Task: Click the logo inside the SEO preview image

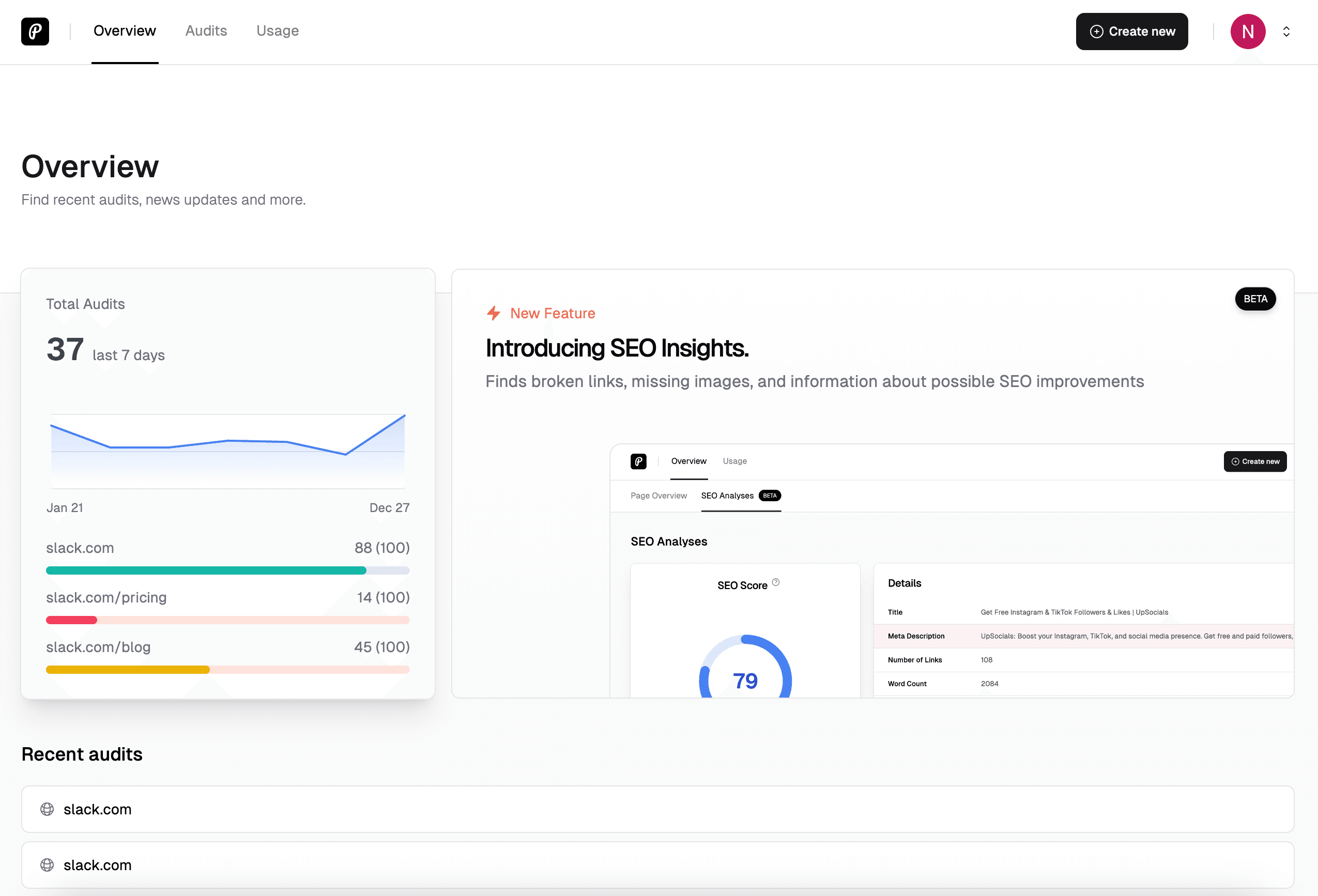Action: pos(638,461)
